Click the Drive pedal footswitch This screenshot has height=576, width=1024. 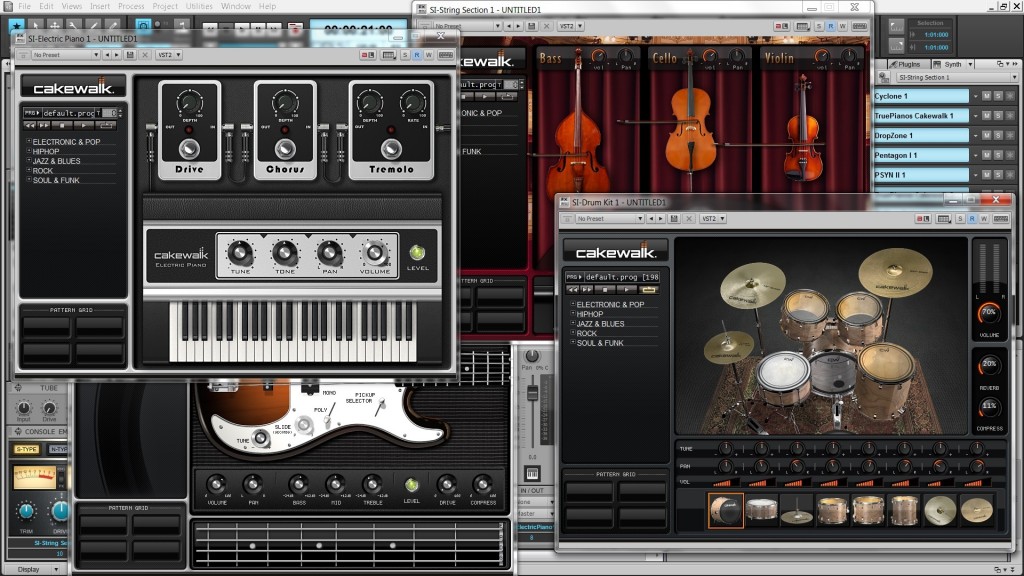coord(189,150)
